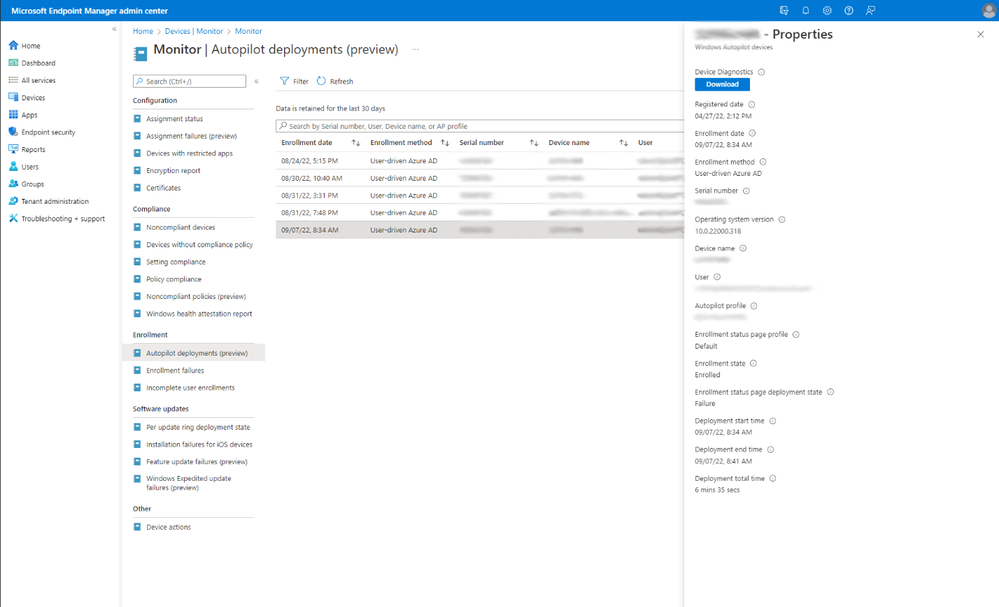
Task: Select Autopilot deployments (preview)
Action: 193,353
